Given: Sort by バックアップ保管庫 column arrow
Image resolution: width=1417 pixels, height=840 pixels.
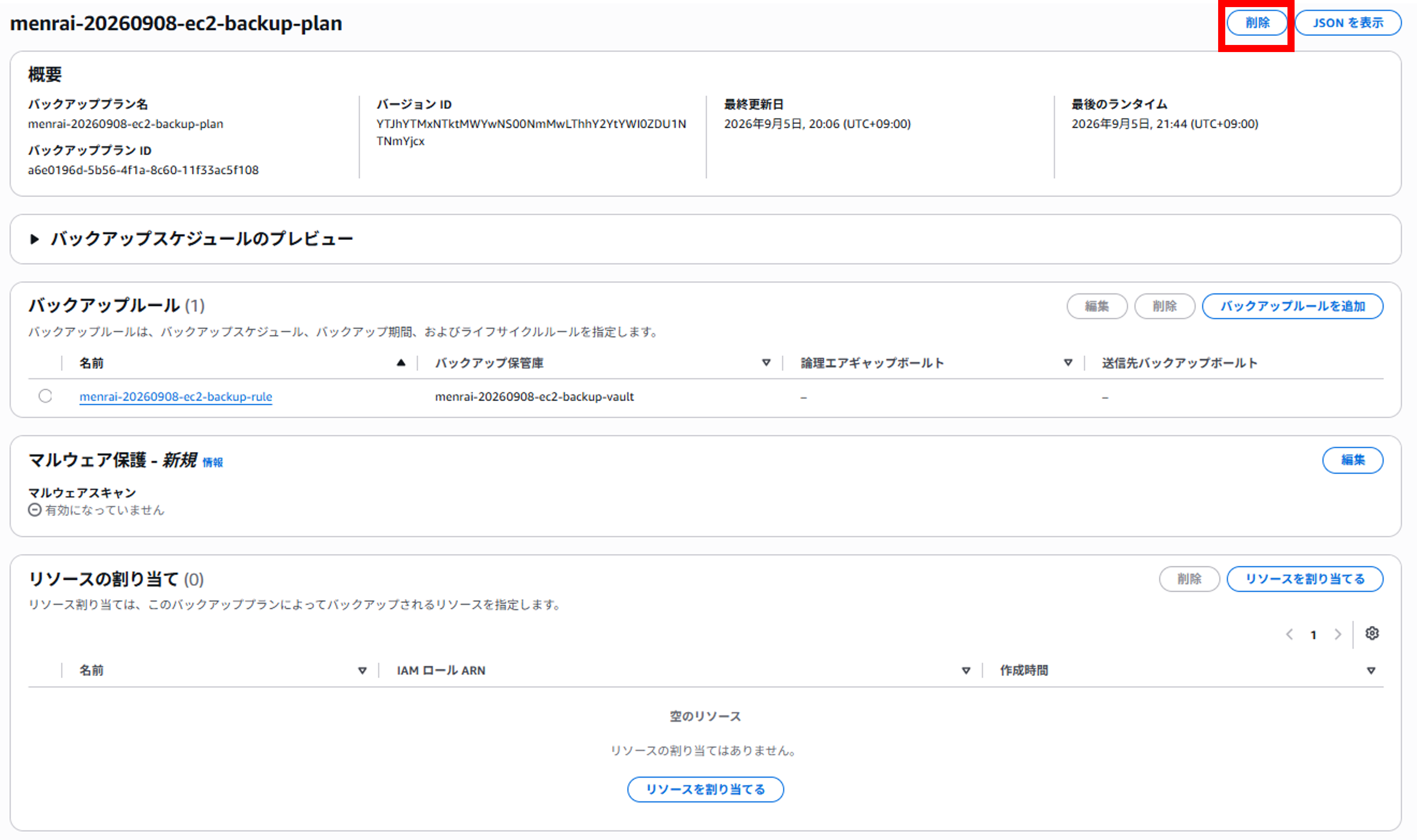Looking at the screenshot, I should pos(765,363).
